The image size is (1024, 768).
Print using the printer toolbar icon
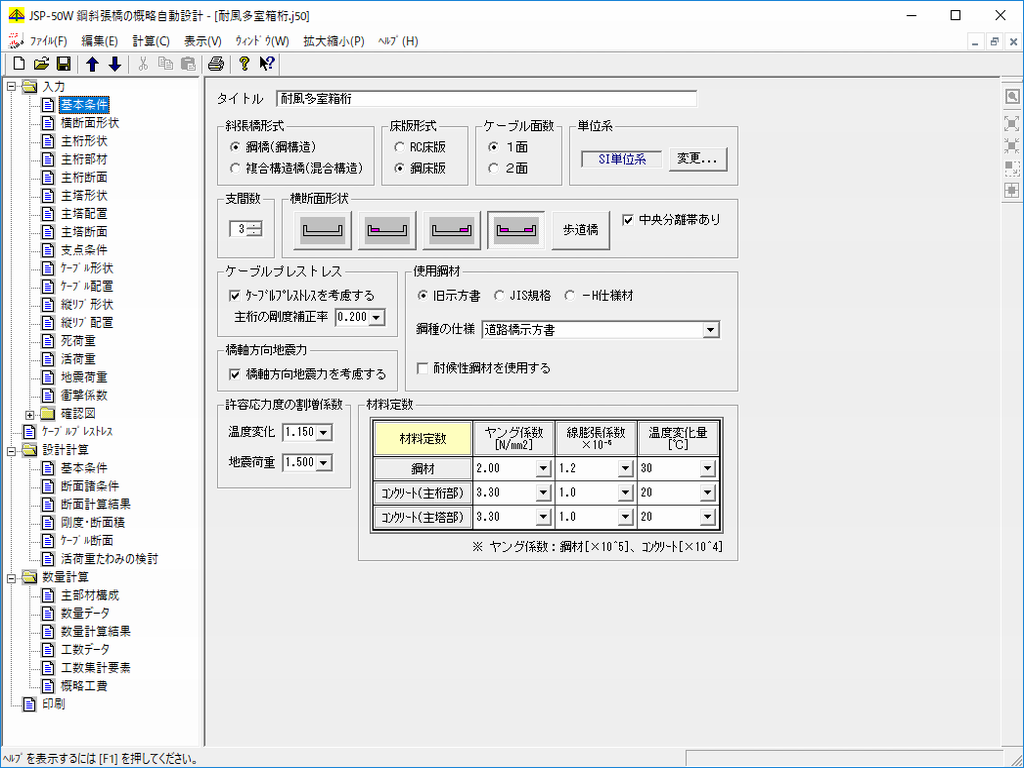coord(215,64)
